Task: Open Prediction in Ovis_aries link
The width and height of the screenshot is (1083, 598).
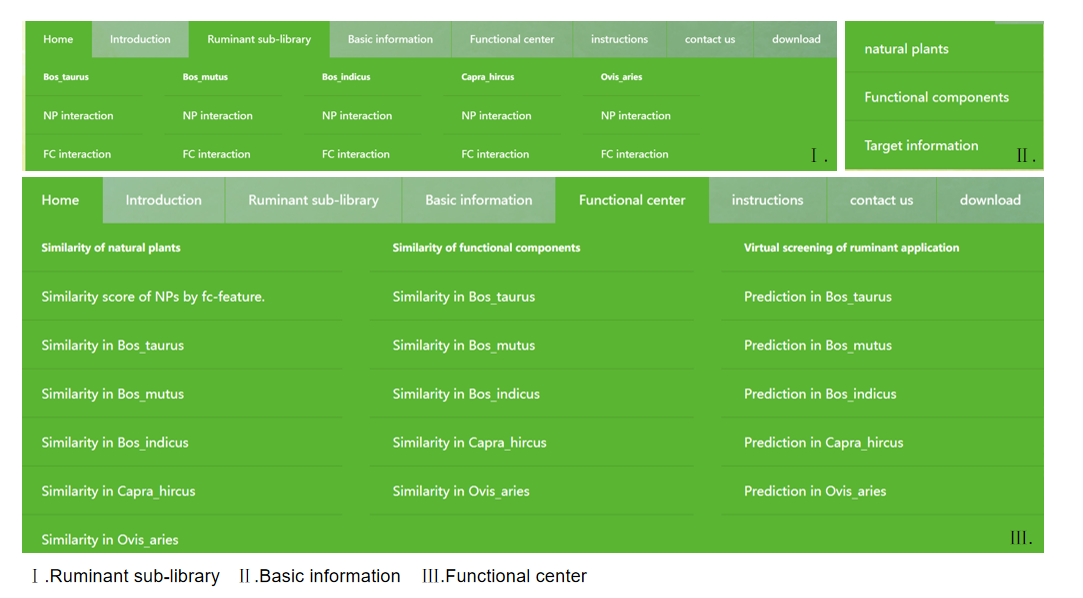Action: pyautogui.click(x=815, y=492)
